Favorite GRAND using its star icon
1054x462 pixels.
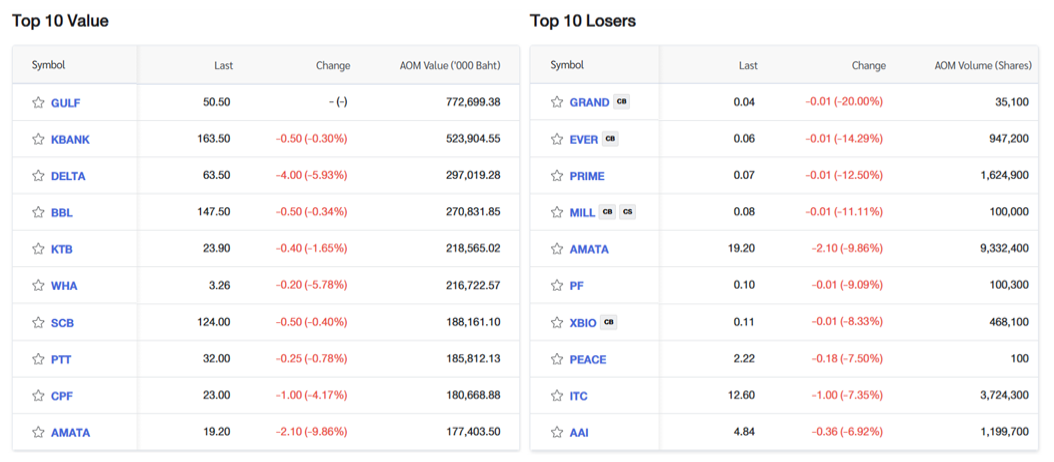[557, 102]
